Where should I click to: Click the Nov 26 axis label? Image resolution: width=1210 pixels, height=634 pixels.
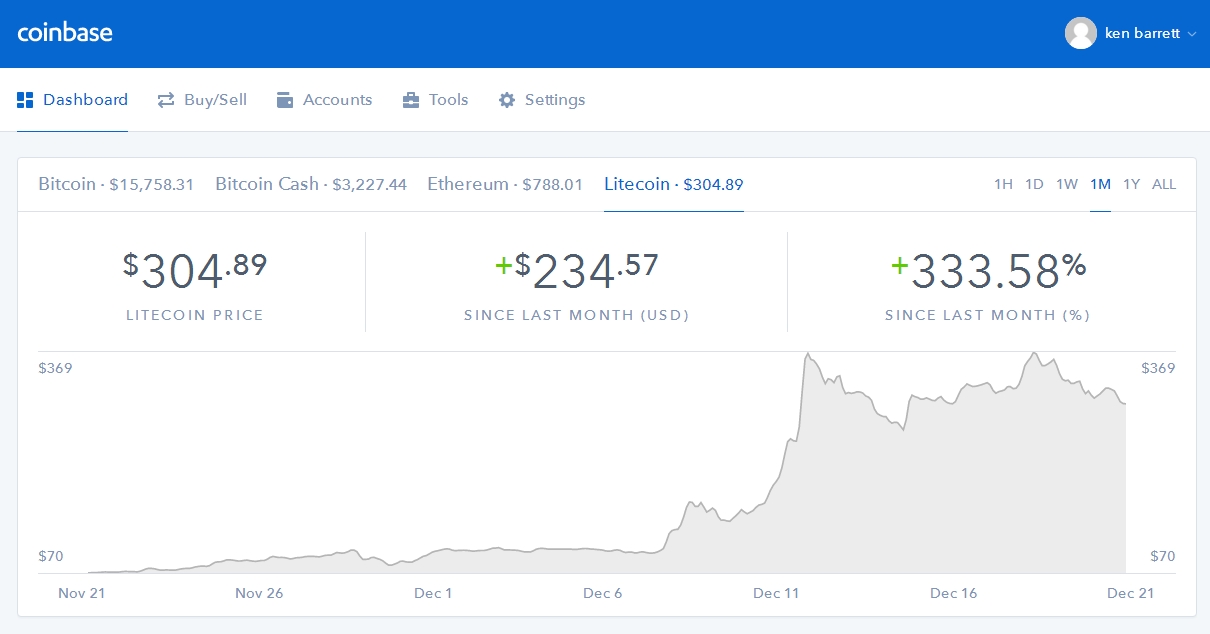[259, 593]
